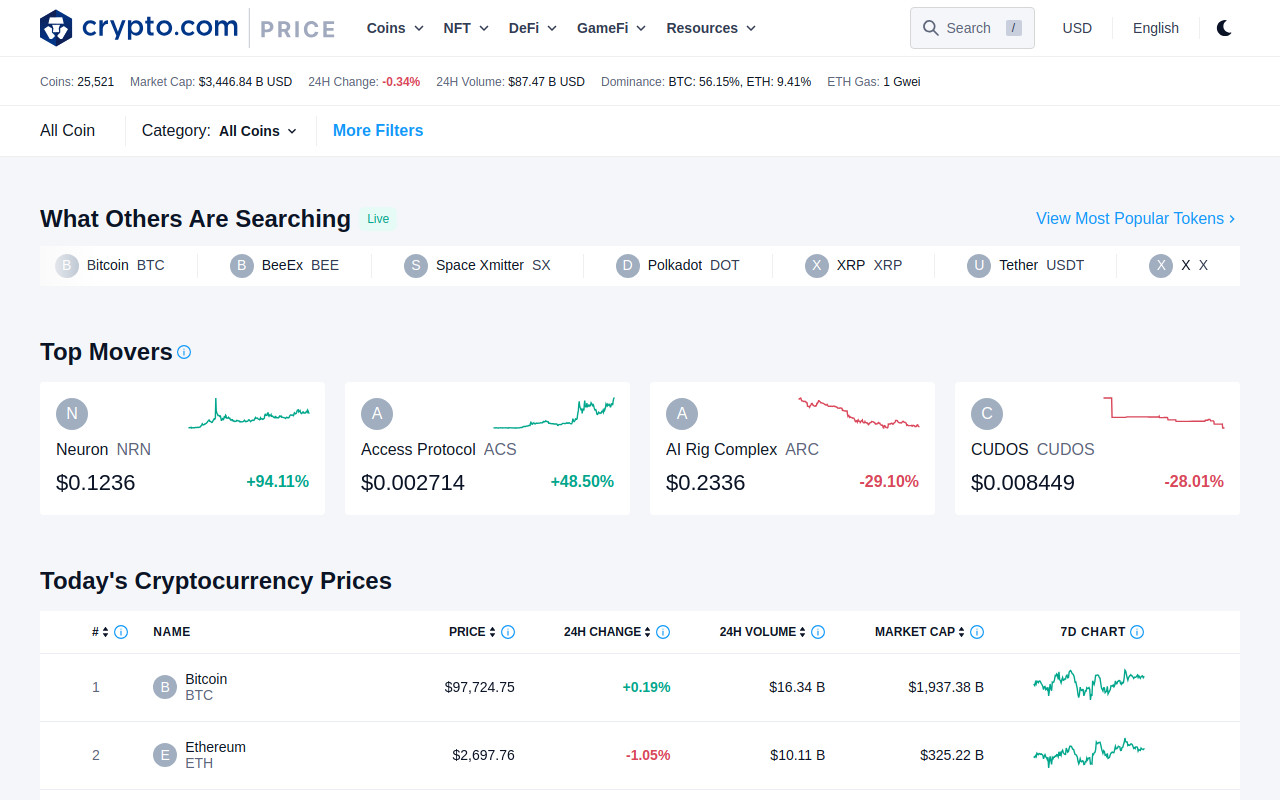Open the GameFi menu
Image resolution: width=1280 pixels, height=800 pixels.
612,28
